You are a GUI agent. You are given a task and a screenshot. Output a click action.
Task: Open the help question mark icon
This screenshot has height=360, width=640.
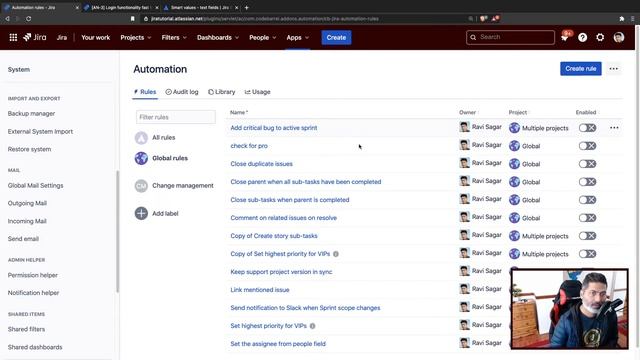click(x=582, y=38)
